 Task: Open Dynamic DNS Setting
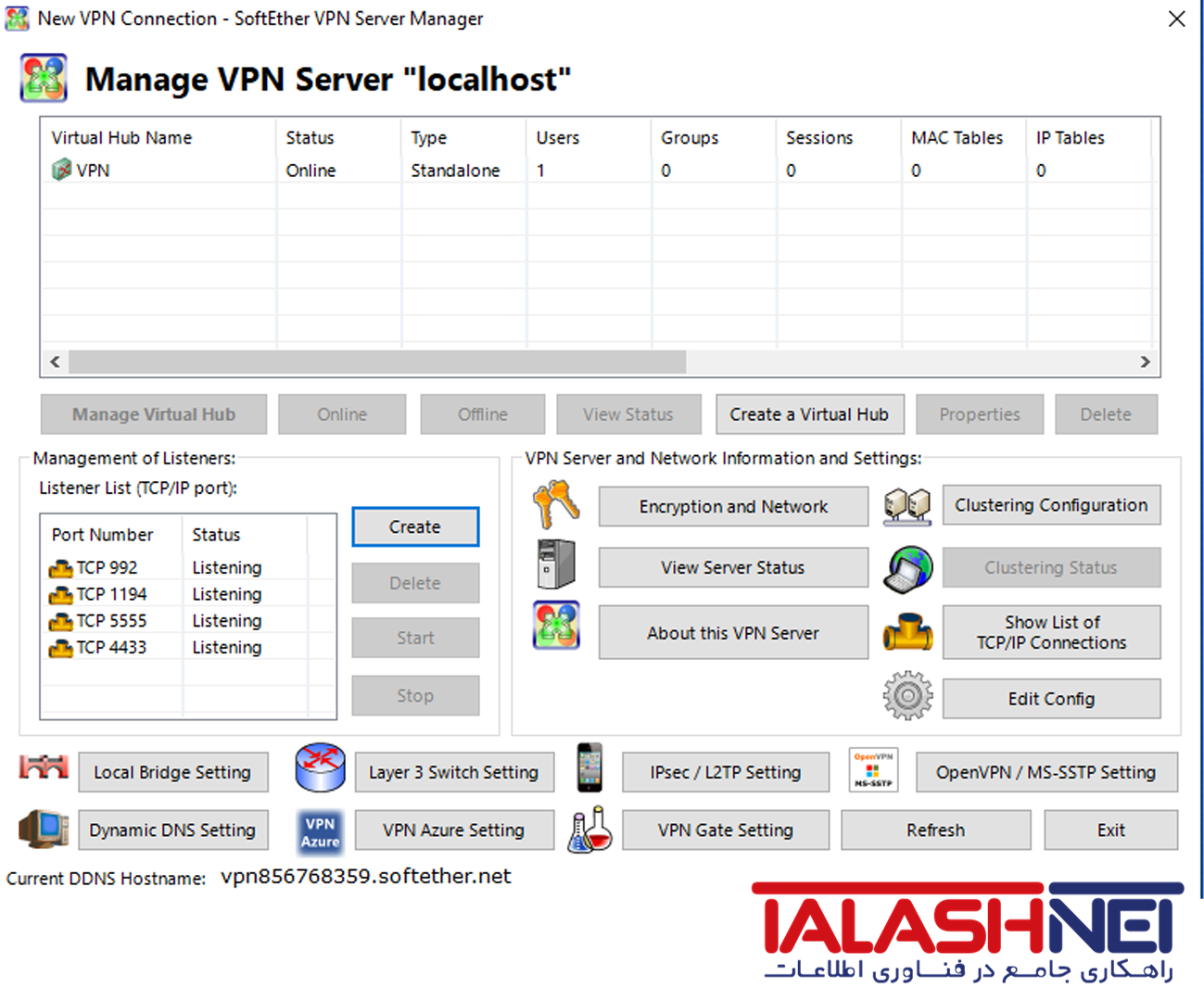(x=173, y=830)
